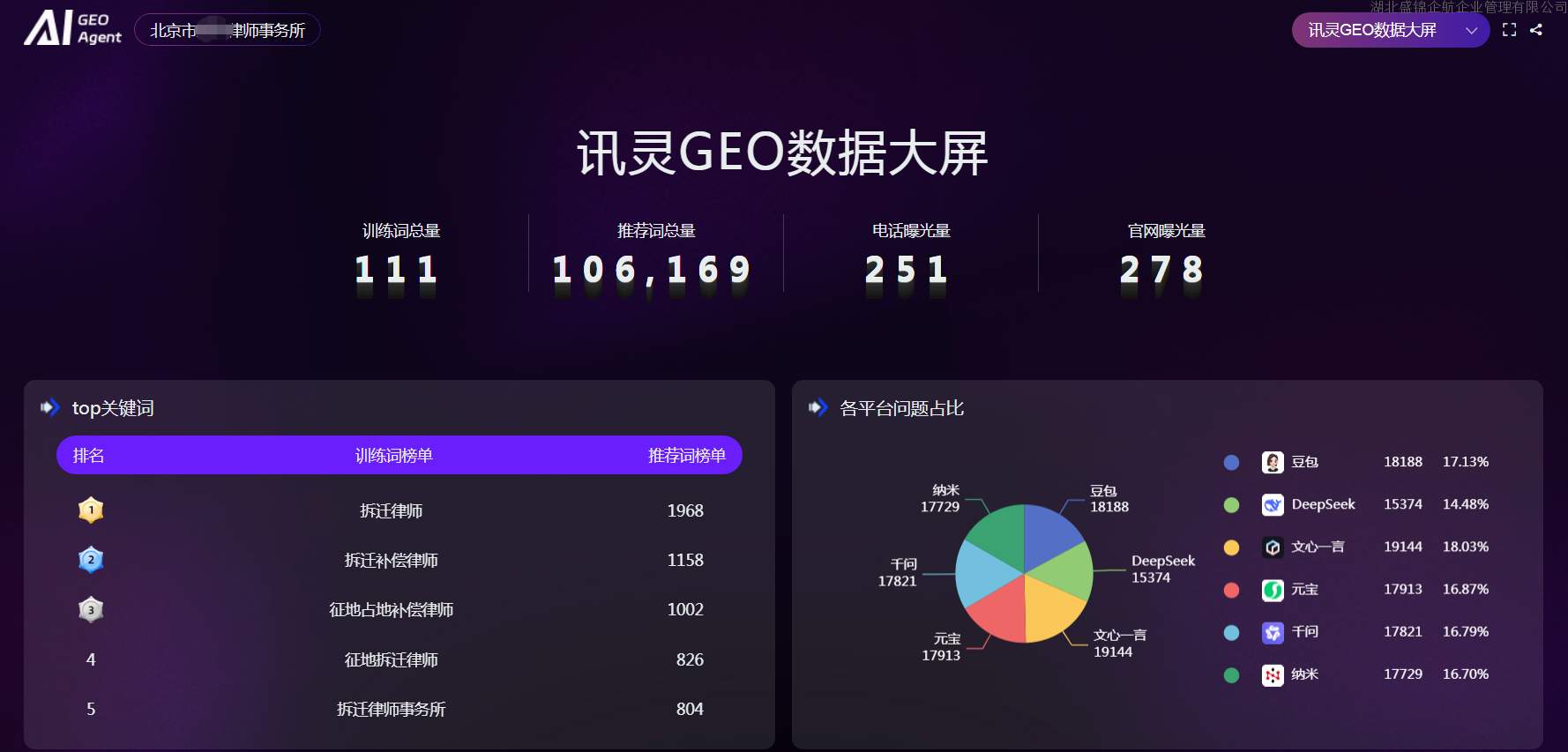Click the 训练词榜单 column header
Screen dimensions: 1568x752
393,456
